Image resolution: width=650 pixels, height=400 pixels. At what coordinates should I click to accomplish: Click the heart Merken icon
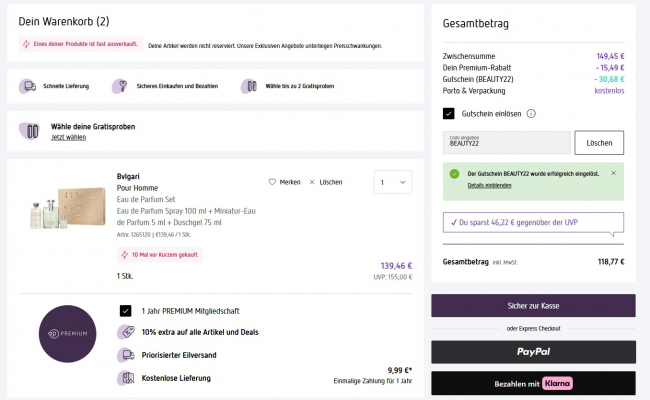coord(272,182)
